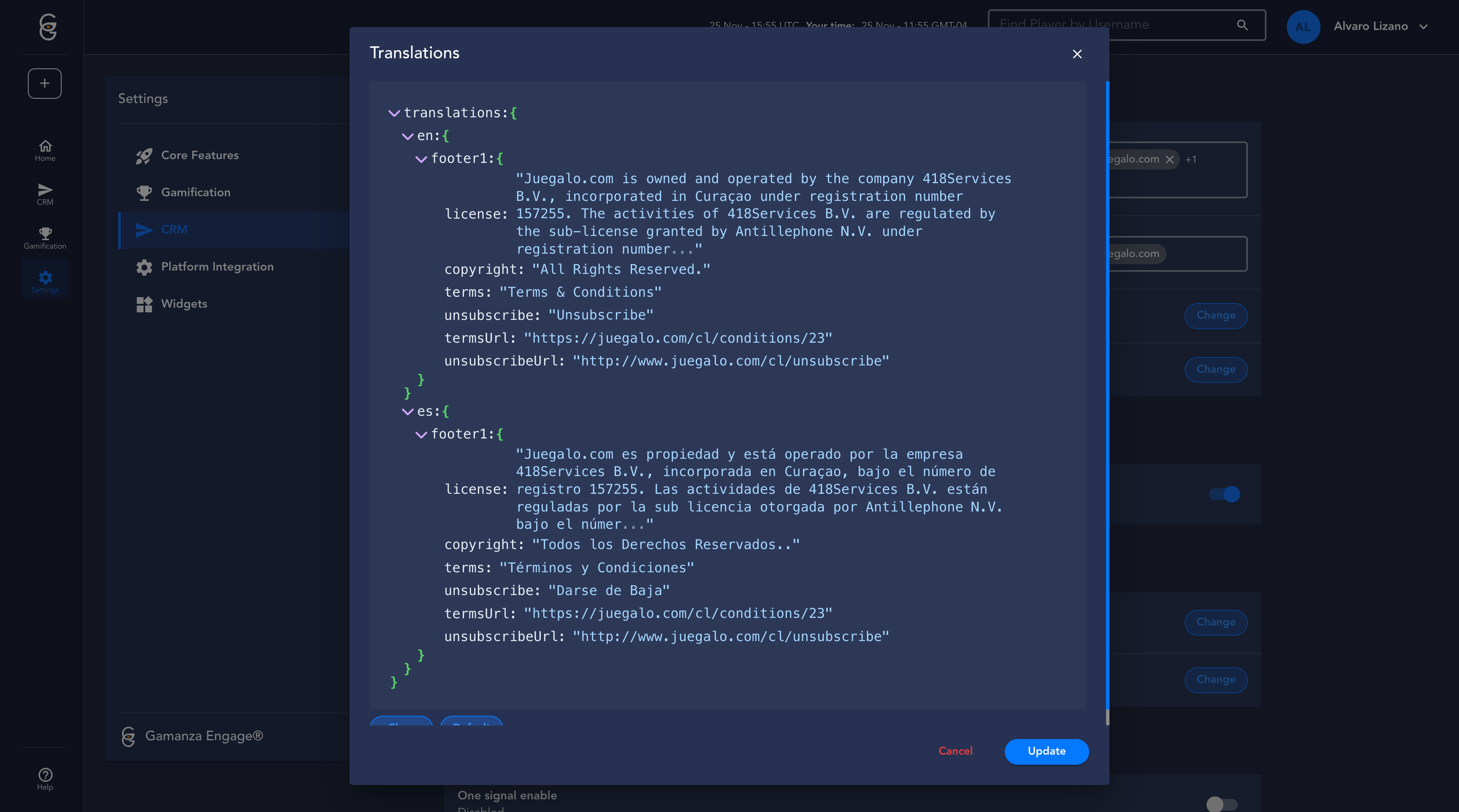Select Platform Integration settings item
The image size is (1459, 812).
click(217, 267)
